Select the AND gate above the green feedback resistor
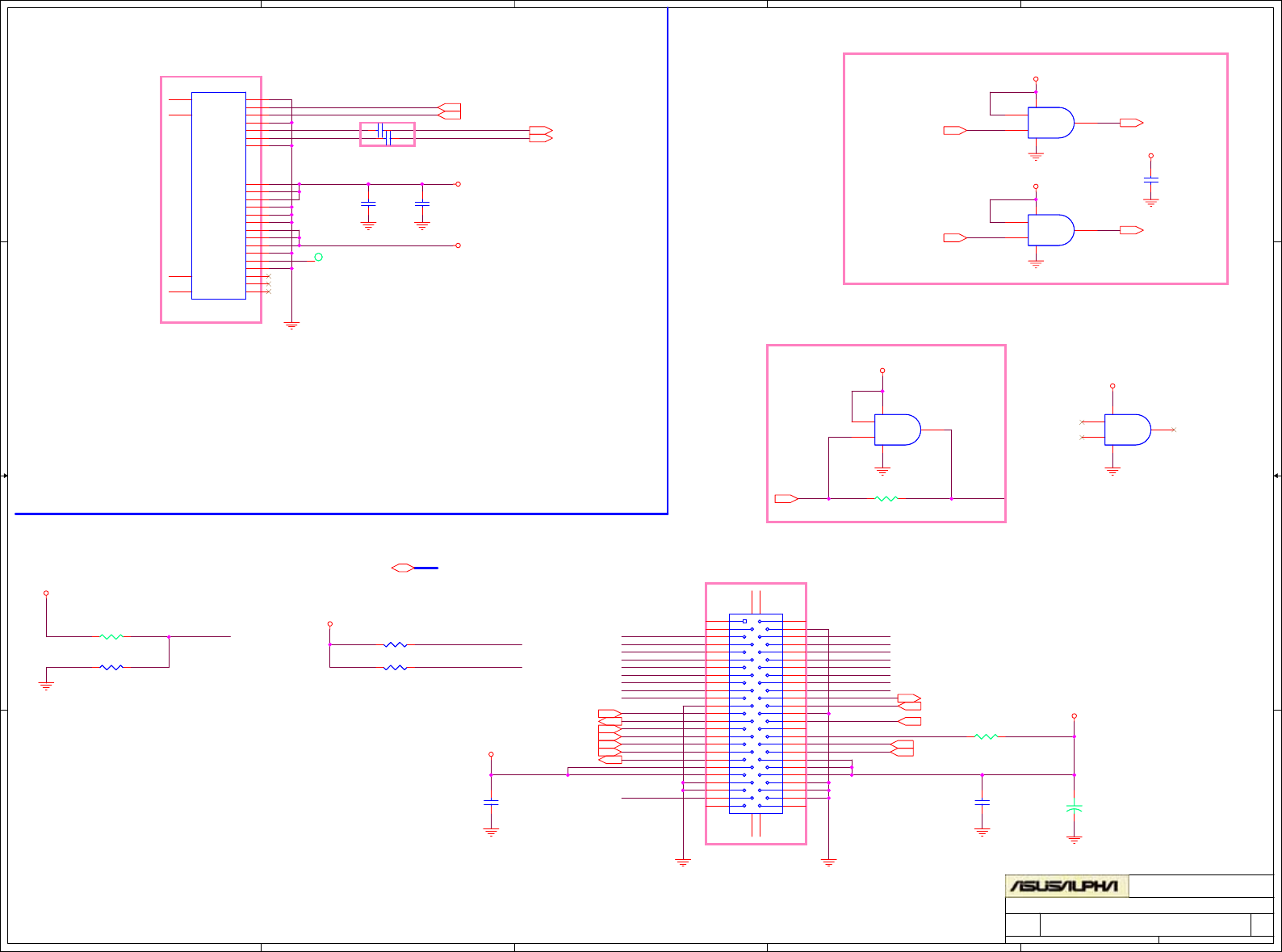 pyautogui.click(x=898, y=430)
